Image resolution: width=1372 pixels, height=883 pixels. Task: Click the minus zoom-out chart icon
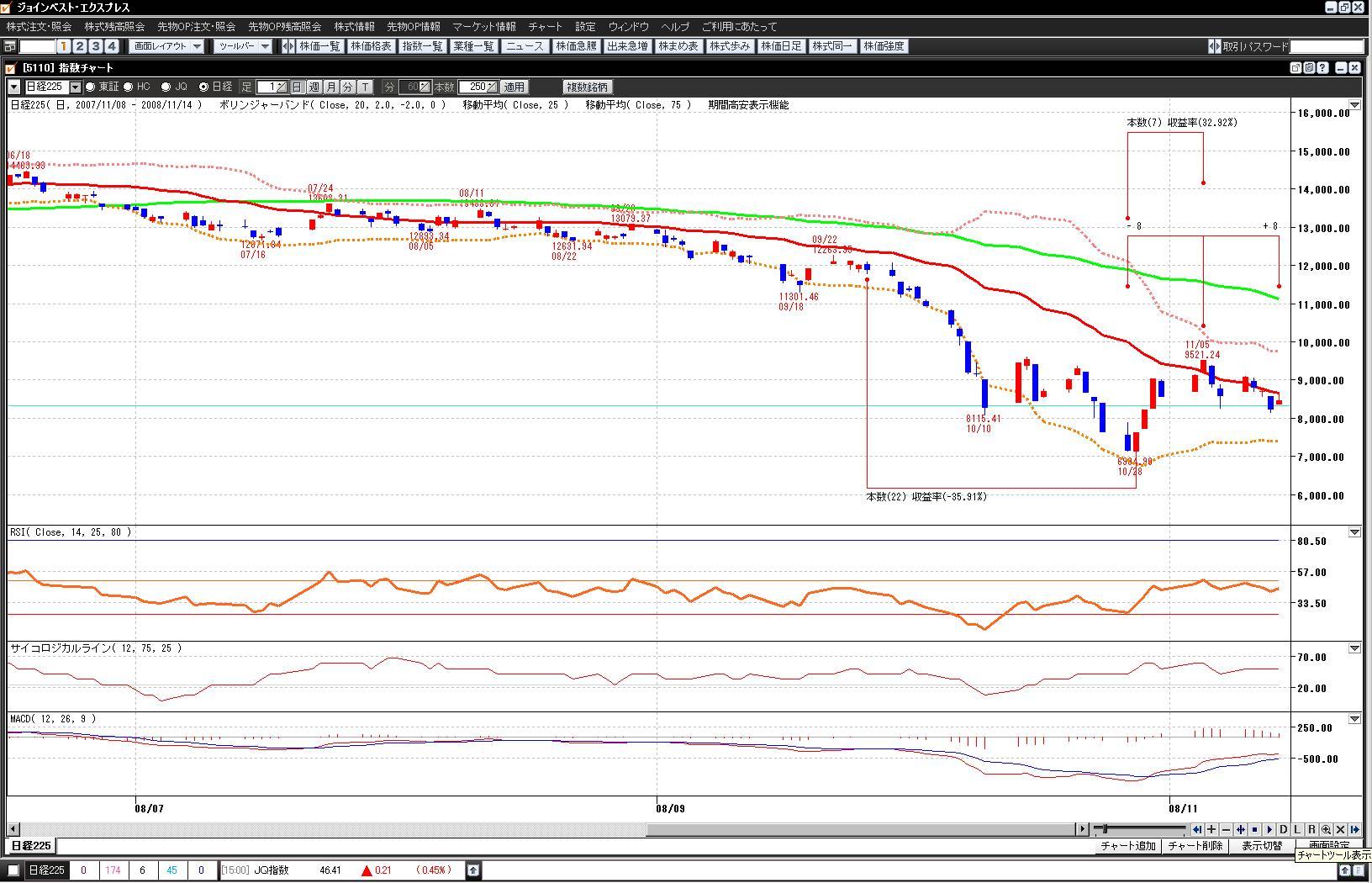tap(1226, 829)
